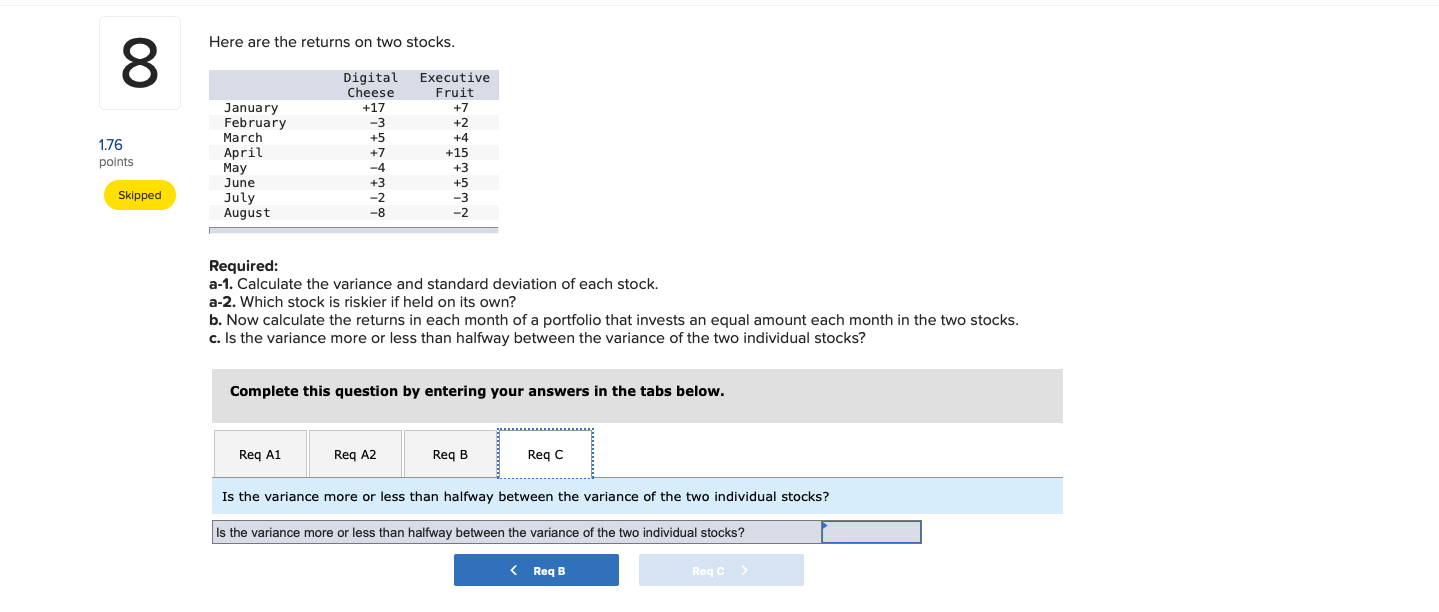This screenshot has width=1439, height=612.
Task: Click the yellow Skipped status badge
Action: click(x=139, y=195)
